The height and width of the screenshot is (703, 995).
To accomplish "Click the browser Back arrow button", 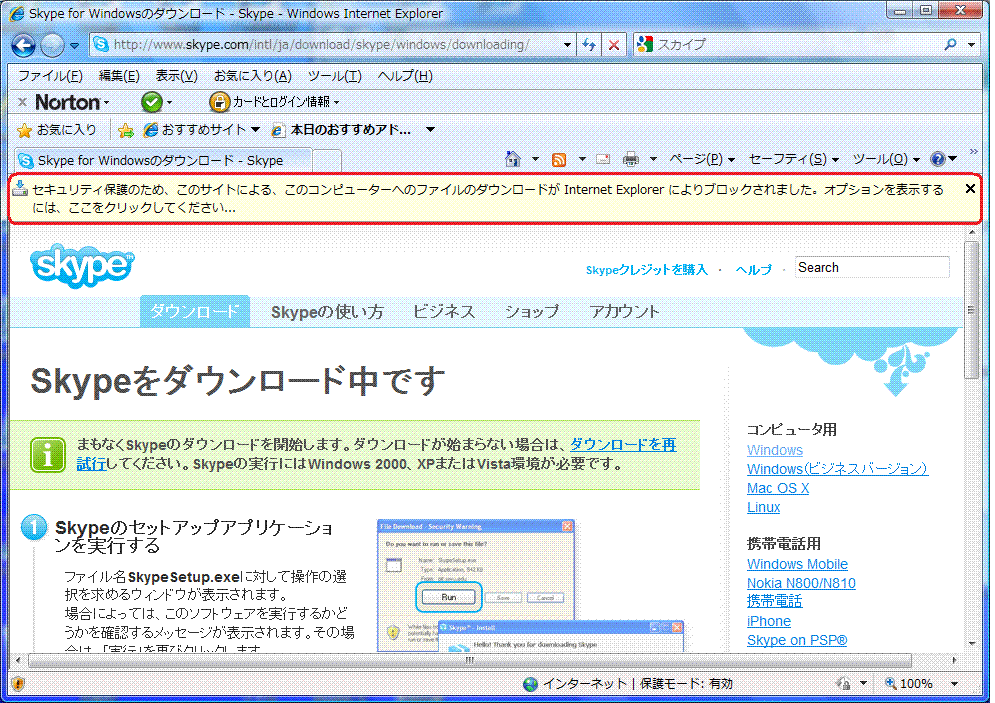I will 23,45.
